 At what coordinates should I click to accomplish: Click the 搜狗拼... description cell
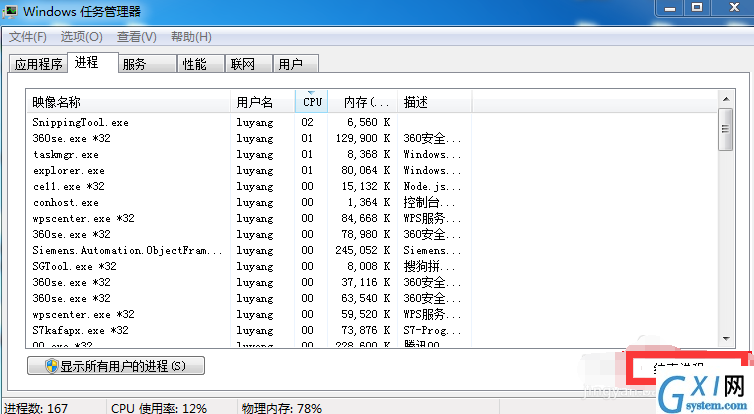[429, 266]
